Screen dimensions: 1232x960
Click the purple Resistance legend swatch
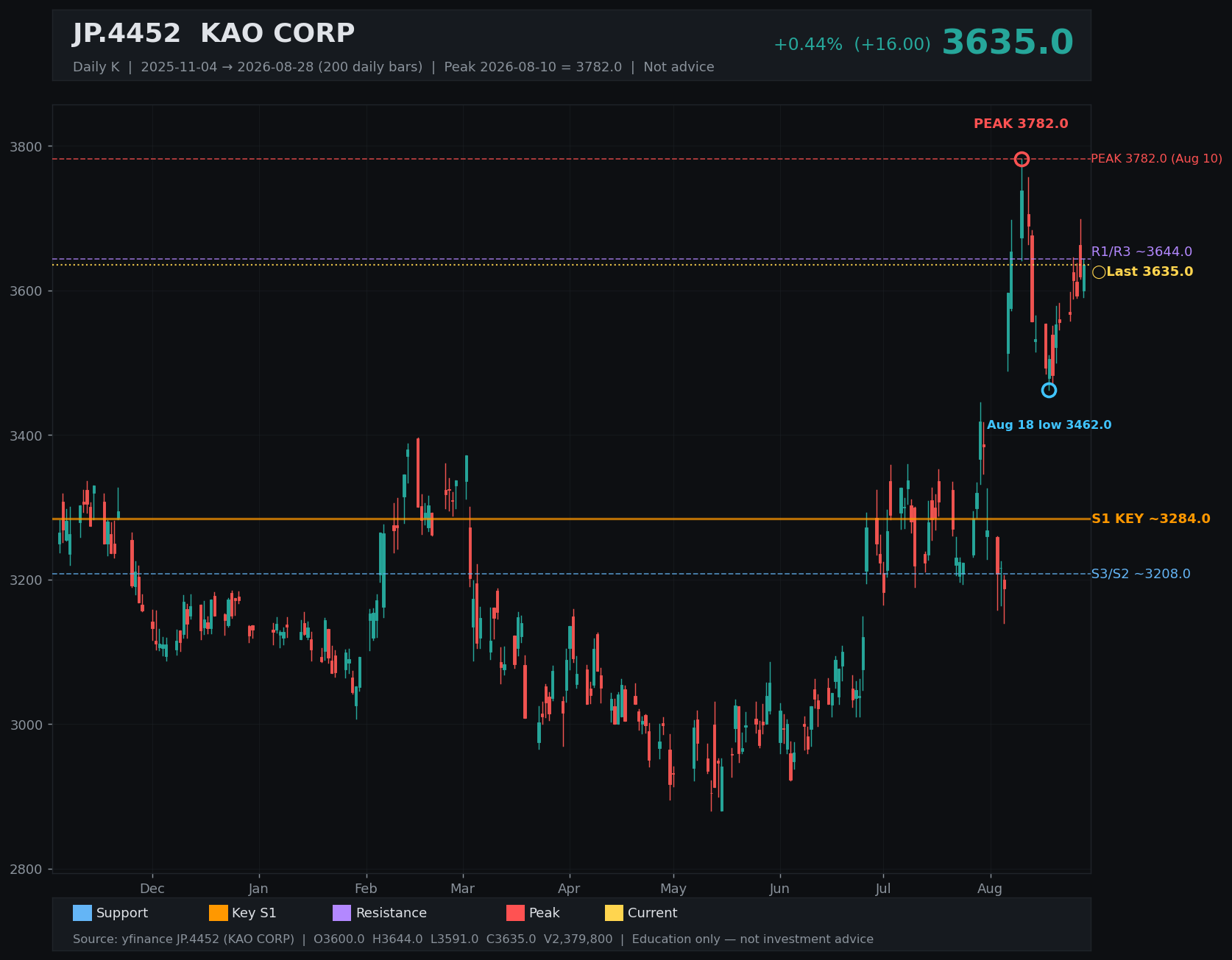click(x=342, y=913)
